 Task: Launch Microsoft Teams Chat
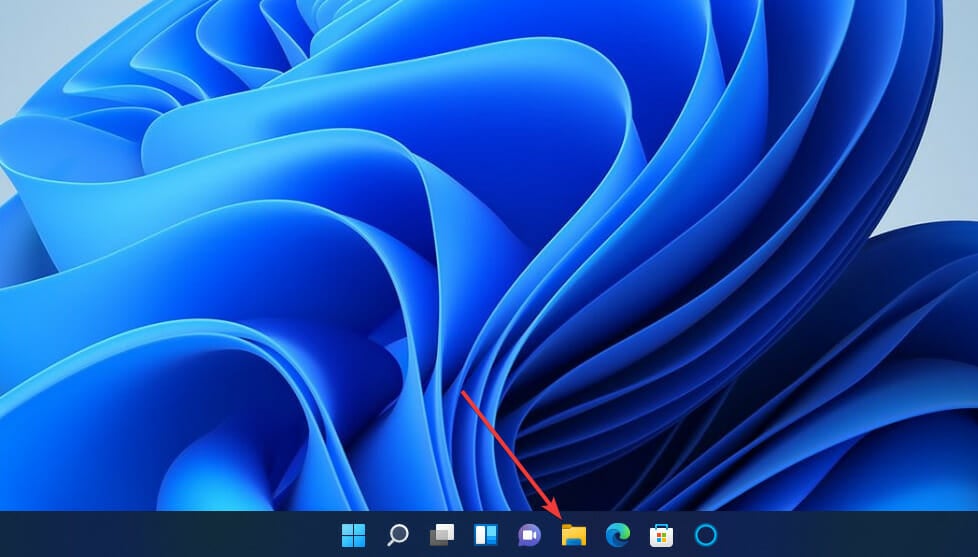tap(529, 535)
